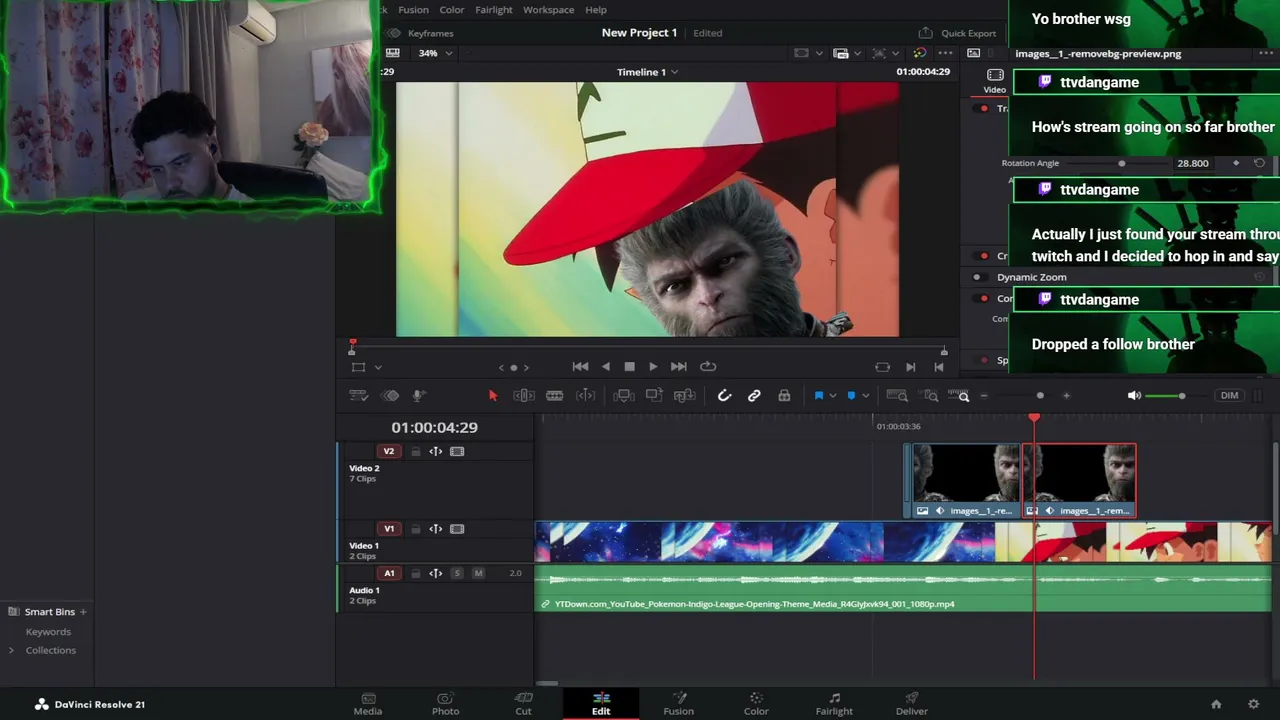The image size is (1280, 720).
Task: Open the Fairlight menu
Action: [494, 10]
